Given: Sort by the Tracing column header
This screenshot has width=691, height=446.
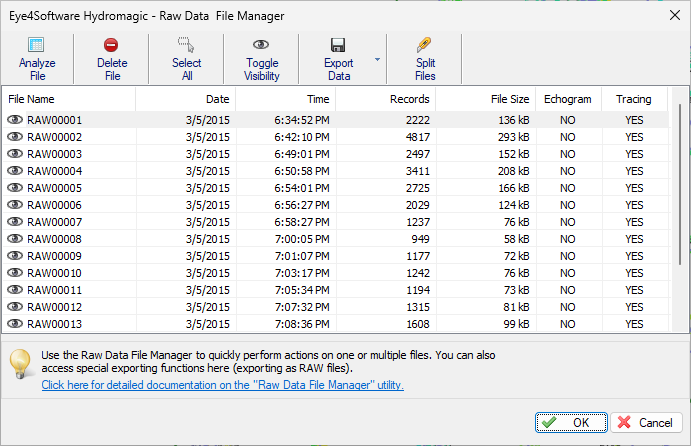Looking at the screenshot, I should click(635, 99).
